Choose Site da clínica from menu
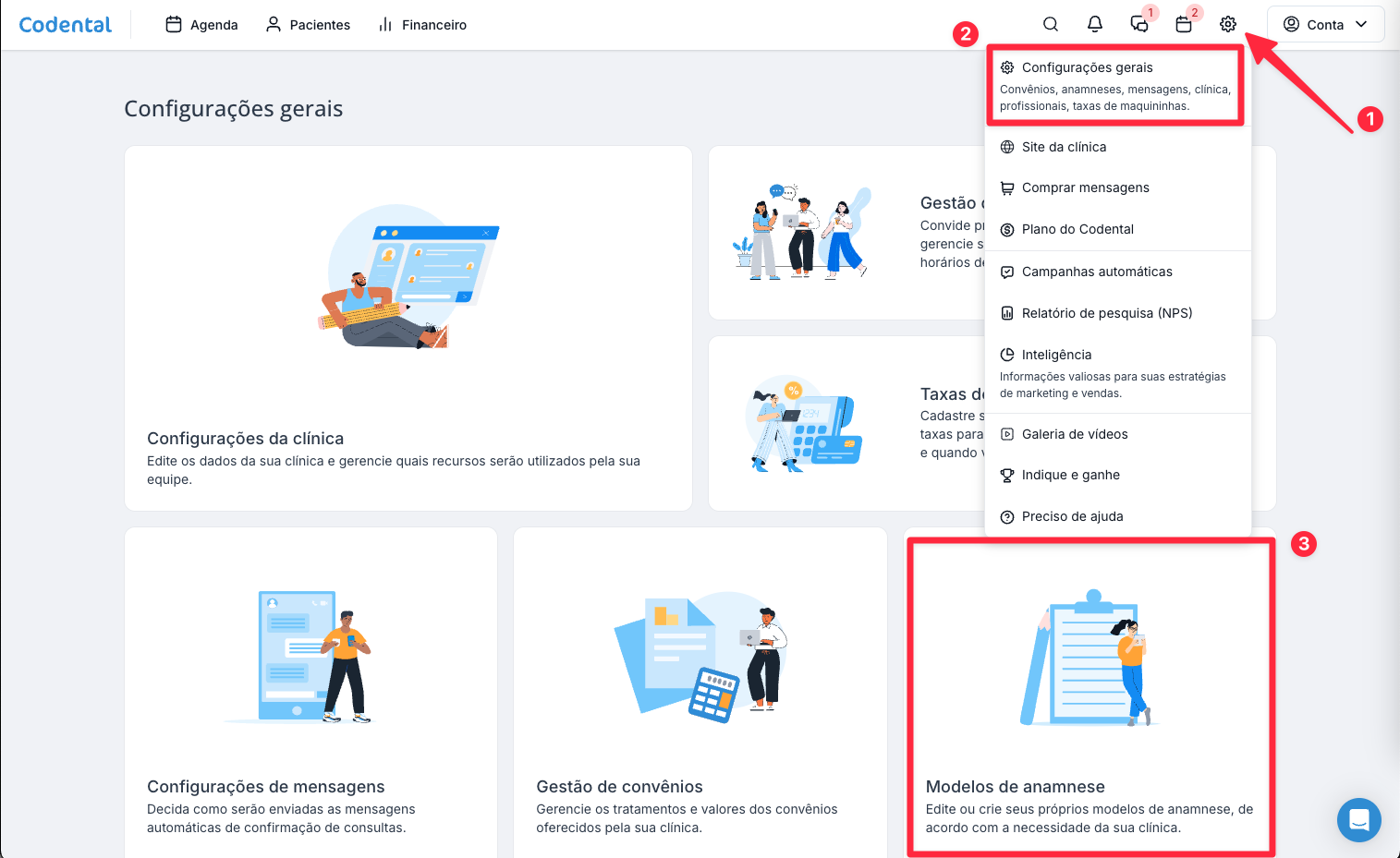The height and width of the screenshot is (858, 1400). 1064,147
